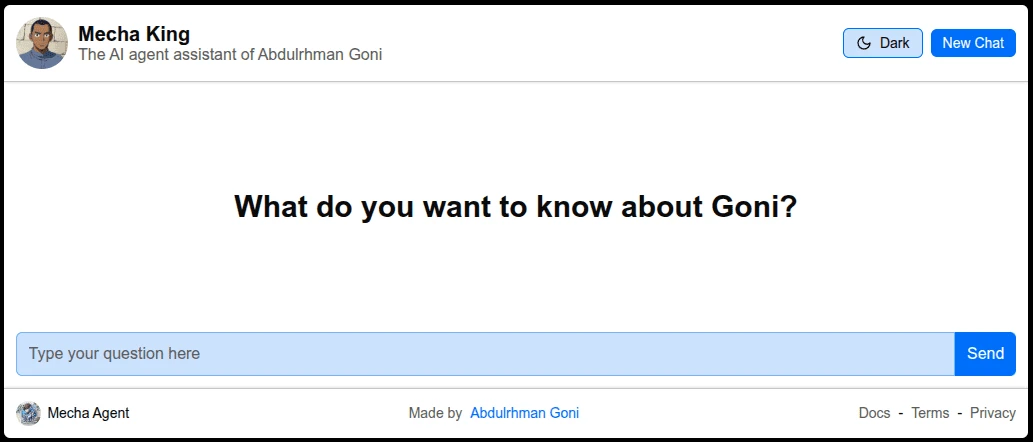Click the dash between Docs and Terms

pos(901,413)
